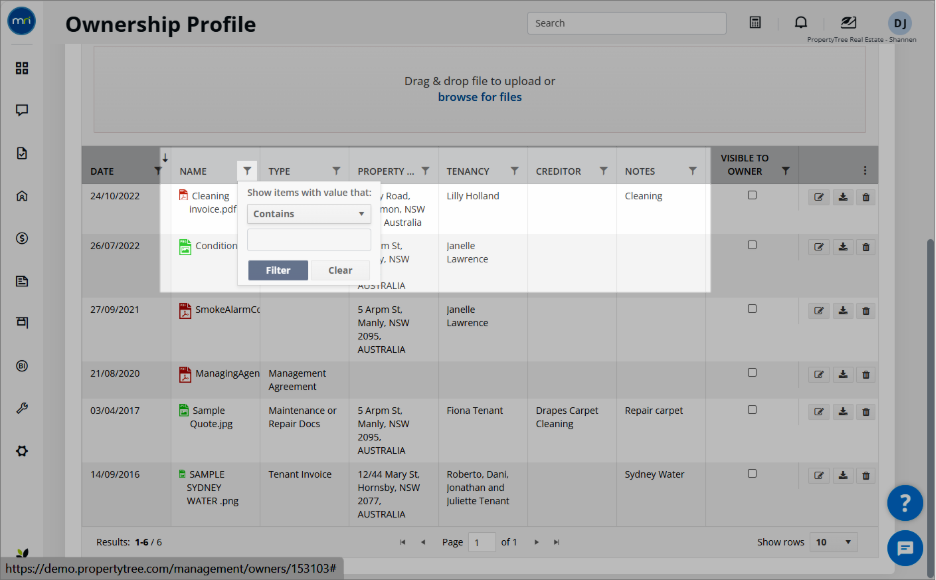Tick Visible to Owner for 27/09/2021 row
This screenshot has height=580, width=936.
pos(752,308)
